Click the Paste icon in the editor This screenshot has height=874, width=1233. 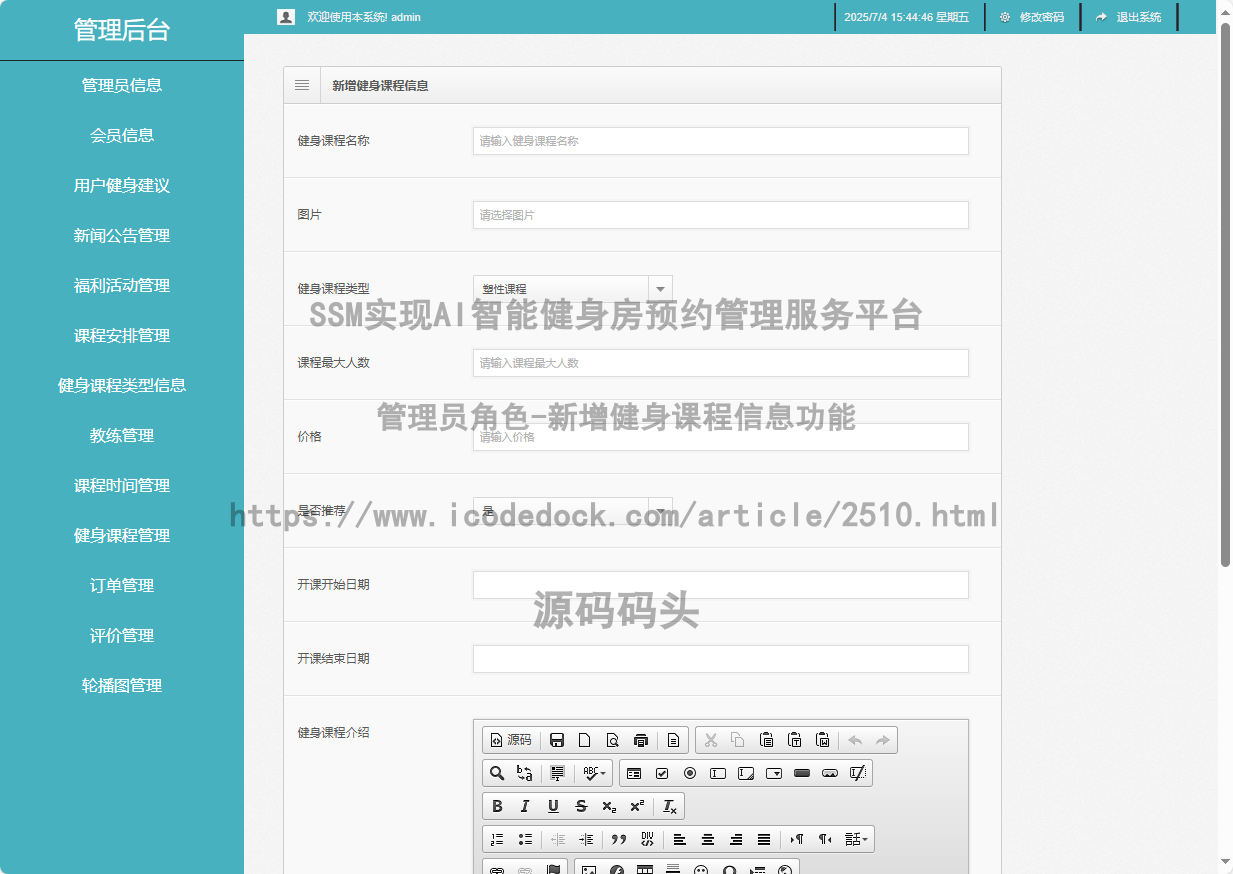pos(766,740)
